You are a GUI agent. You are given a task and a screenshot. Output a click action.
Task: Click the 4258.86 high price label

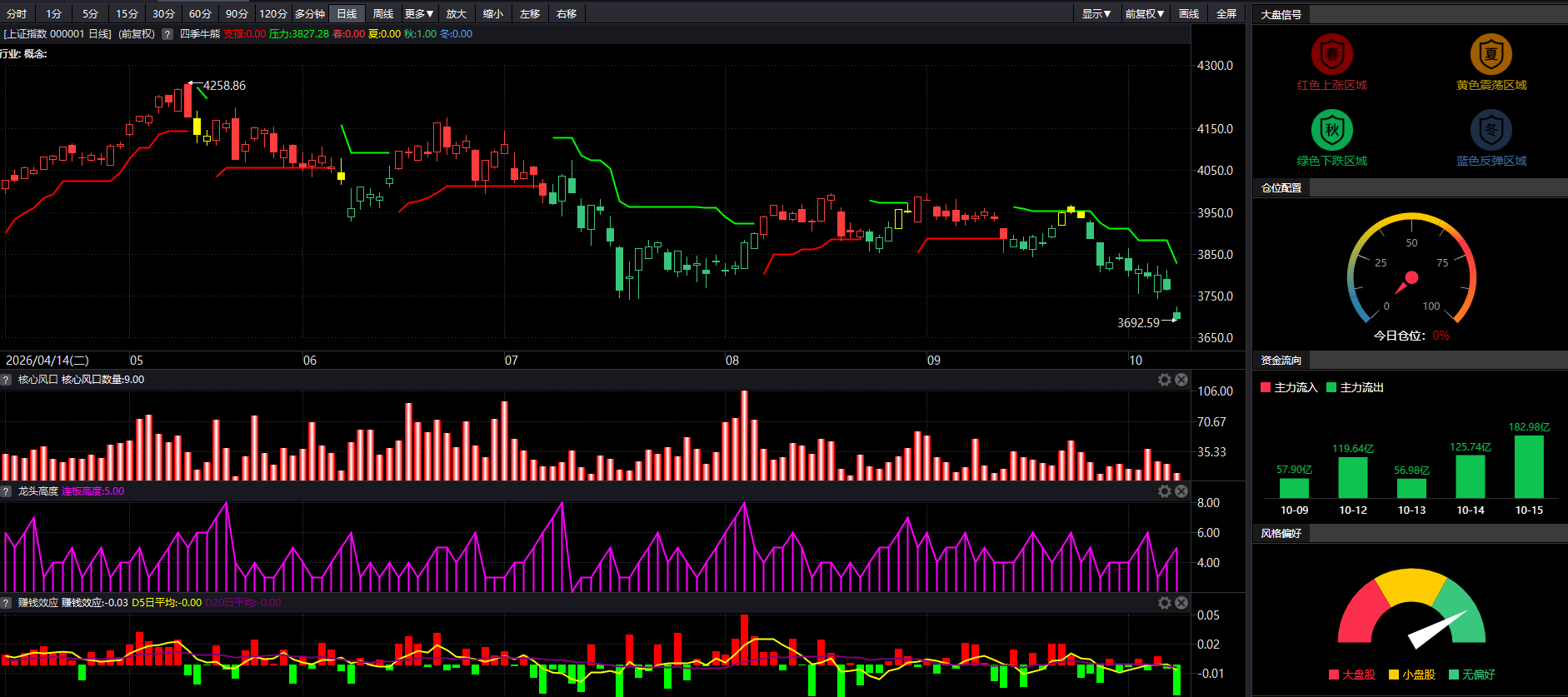pos(225,86)
